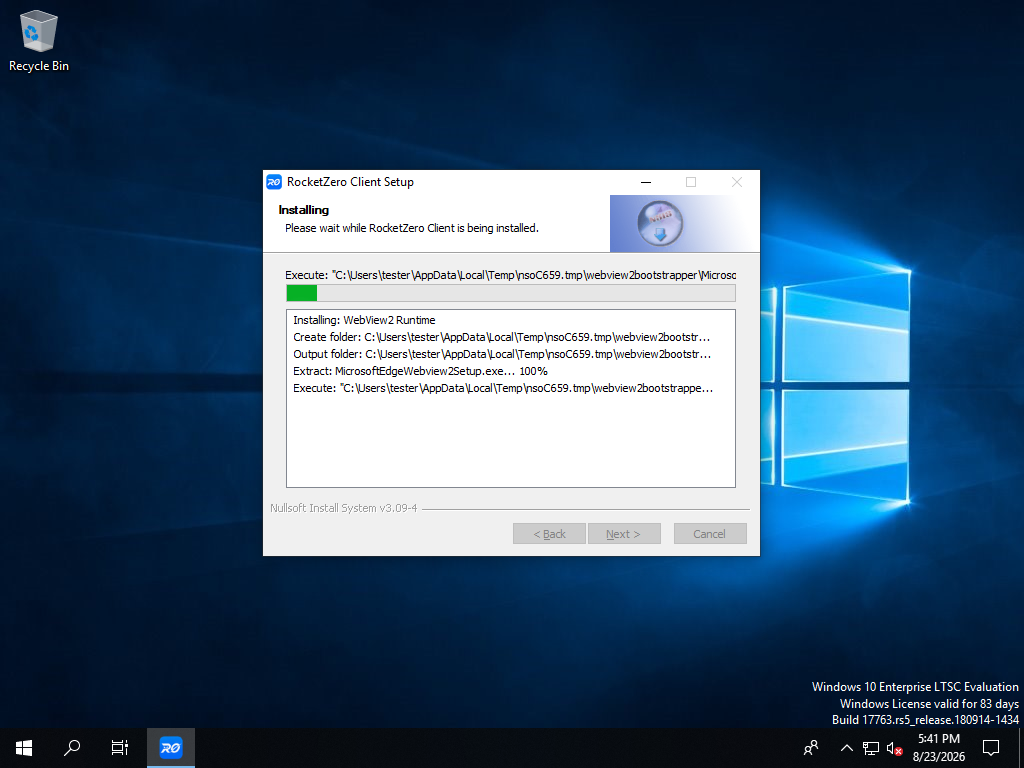Click the 'RocketZero Client Setup' title text

pyautogui.click(x=350, y=182)
